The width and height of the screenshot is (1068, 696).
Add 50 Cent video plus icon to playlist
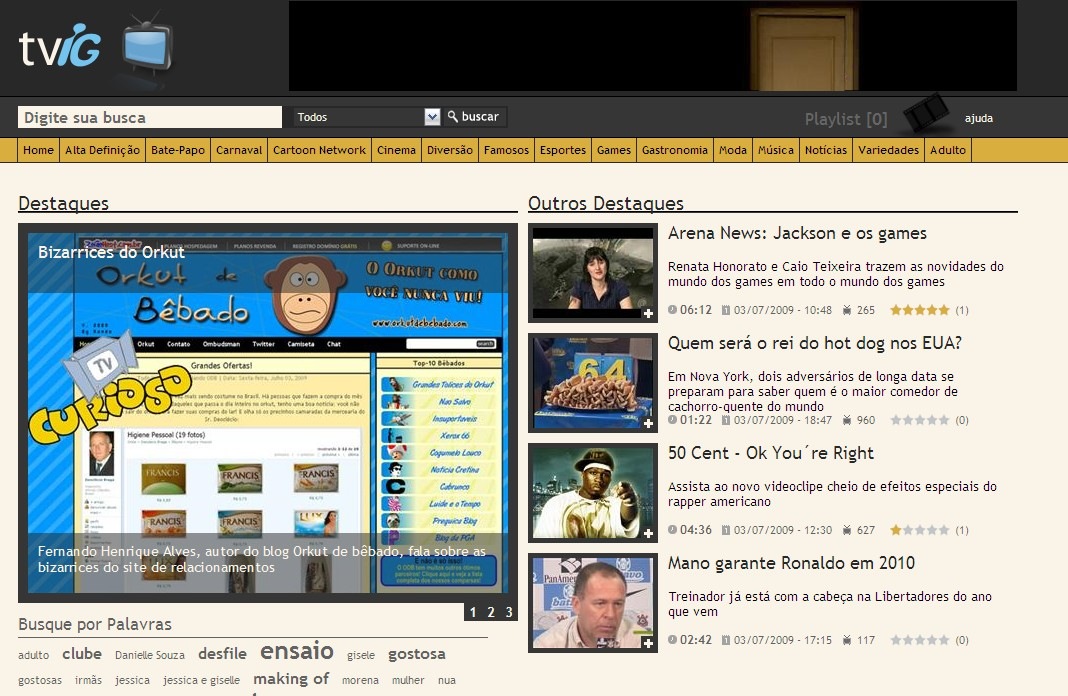(x=648, y=533)
